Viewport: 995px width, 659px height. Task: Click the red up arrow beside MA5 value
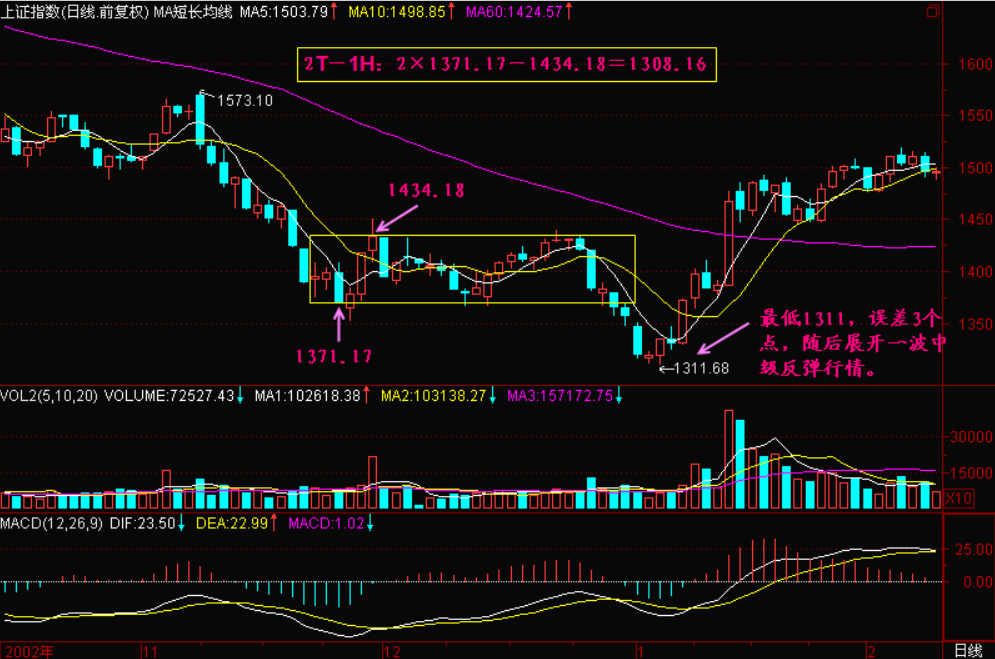(337, 12)
